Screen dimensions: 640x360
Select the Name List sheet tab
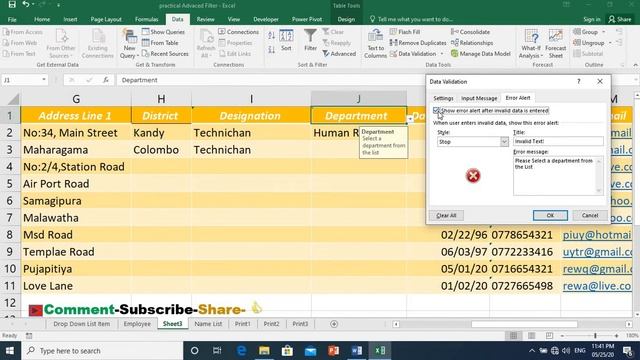point(208,324)
